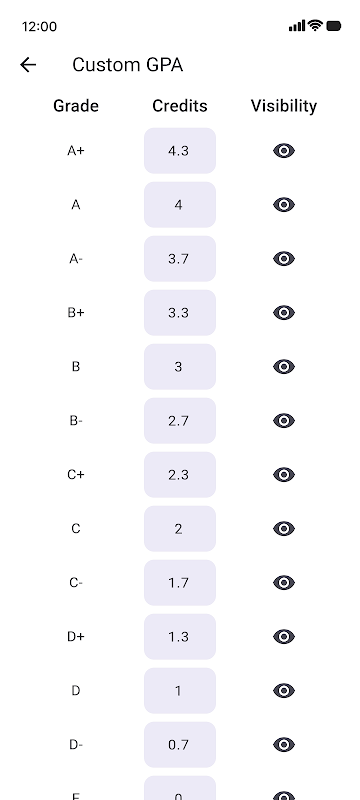
Task: Toggle the D+ visibility eye icon
Action: 284,637
